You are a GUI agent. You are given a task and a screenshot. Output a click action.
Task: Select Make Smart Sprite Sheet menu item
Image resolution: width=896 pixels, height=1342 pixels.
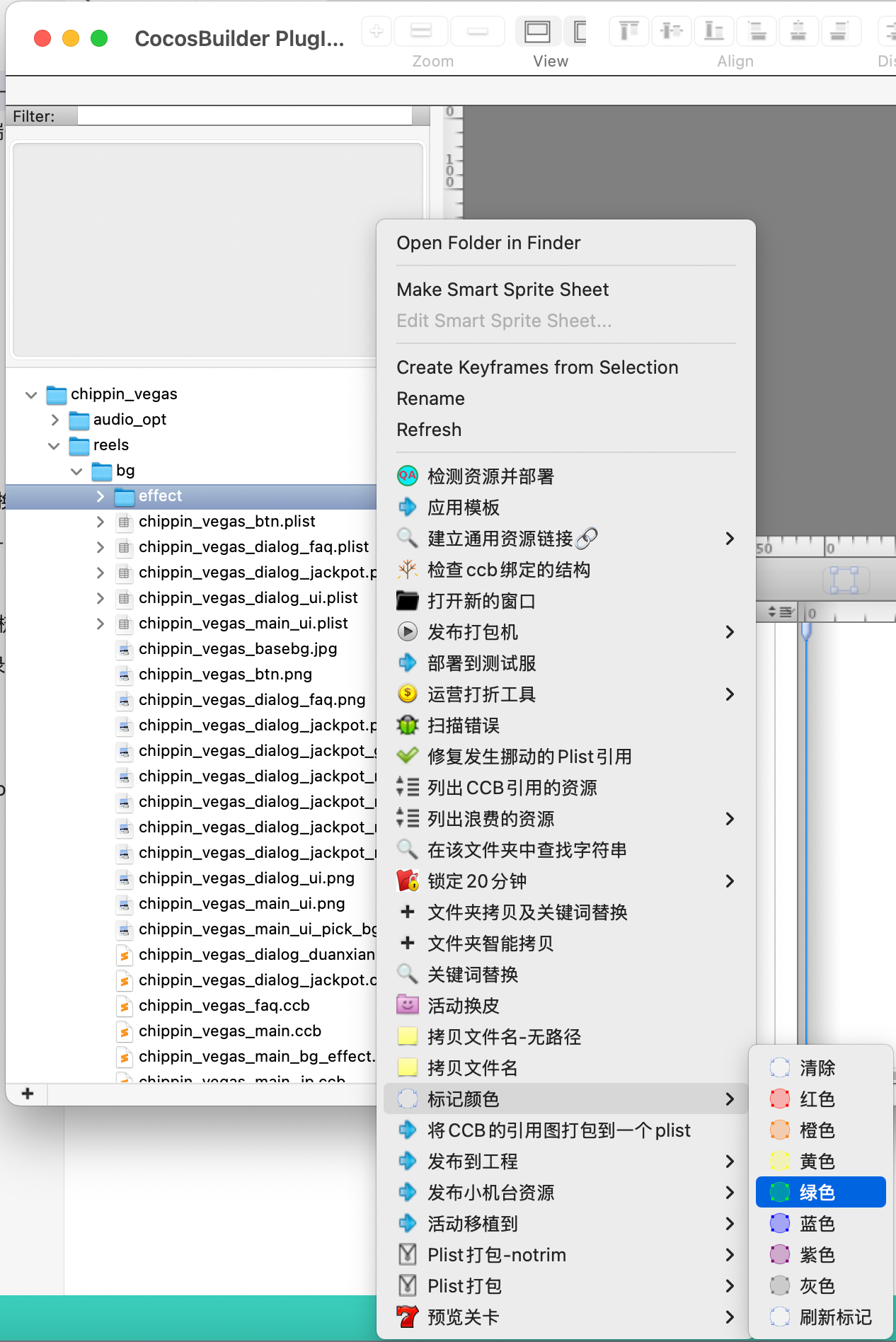coord(502,289)
